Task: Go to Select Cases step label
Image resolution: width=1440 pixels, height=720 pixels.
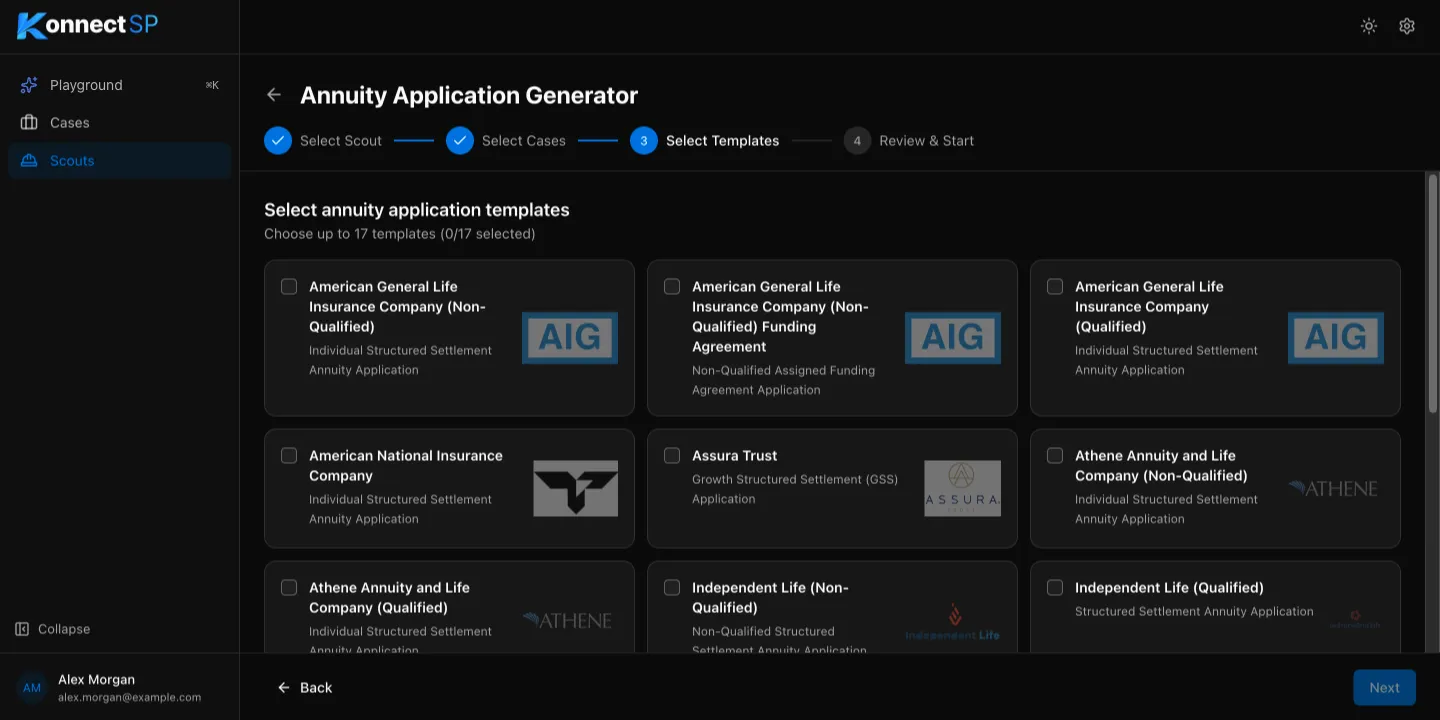Action: coord(524,140)
